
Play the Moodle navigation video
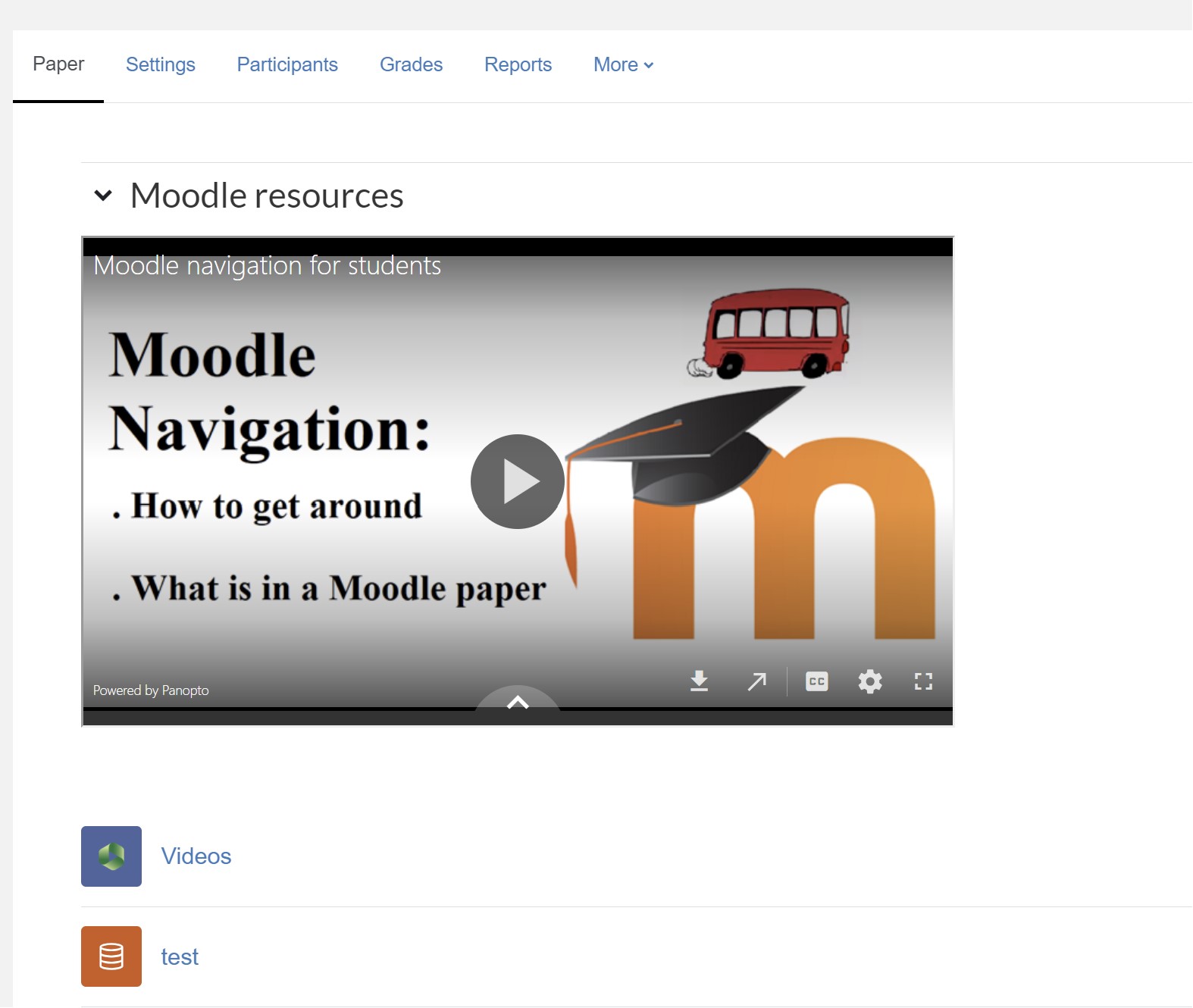517,481
